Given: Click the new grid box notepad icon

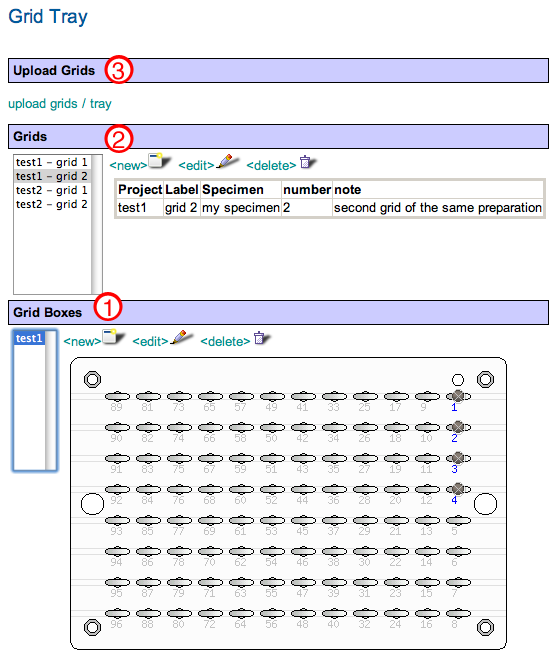Looking at the screenshot, I should tap(114, 337).
